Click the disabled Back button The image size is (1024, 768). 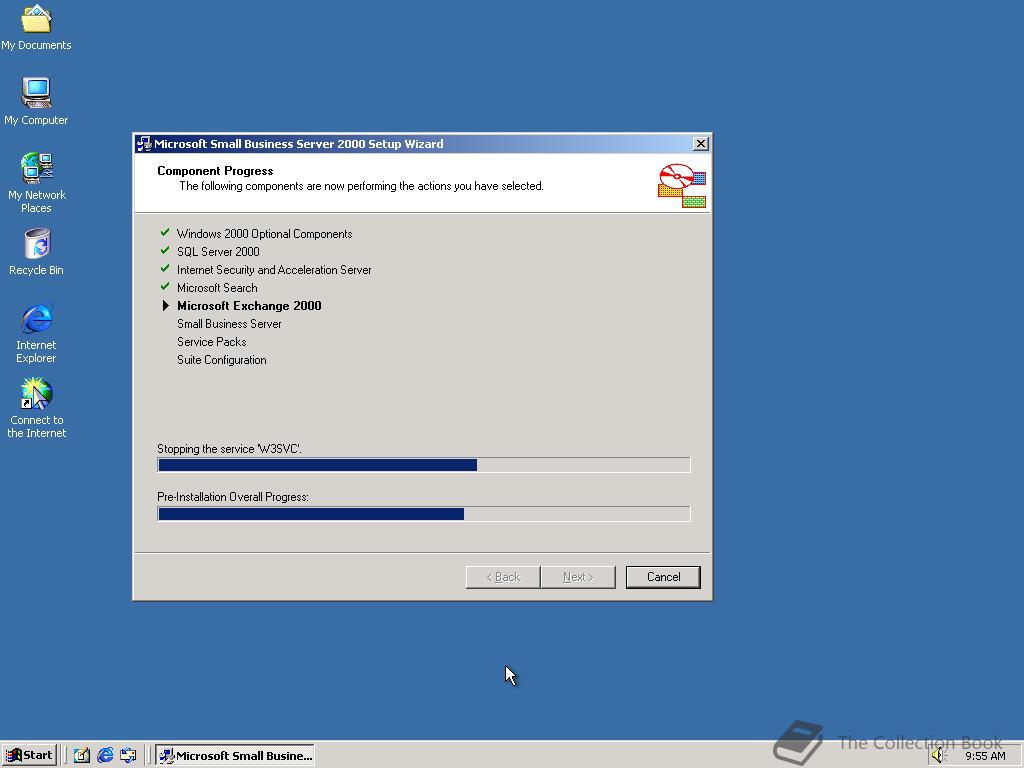coord(503,577)
